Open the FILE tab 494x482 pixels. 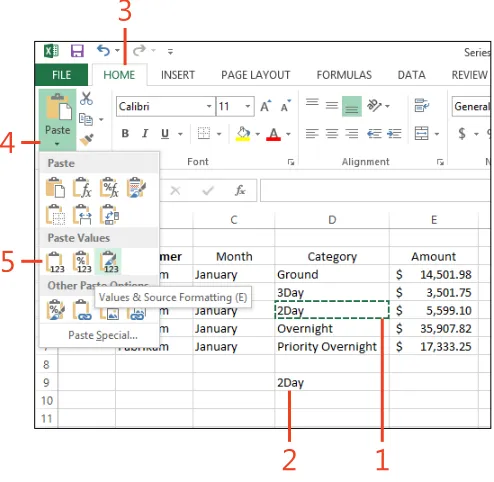coord(61,75)
